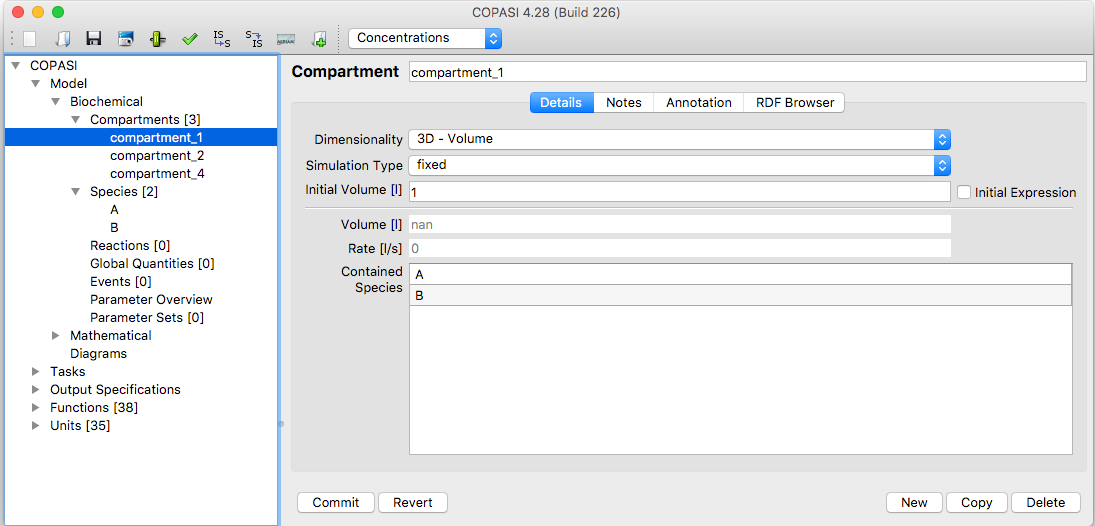
Task: Expand the Tasks tree node
Action: [x=36, y=372]
